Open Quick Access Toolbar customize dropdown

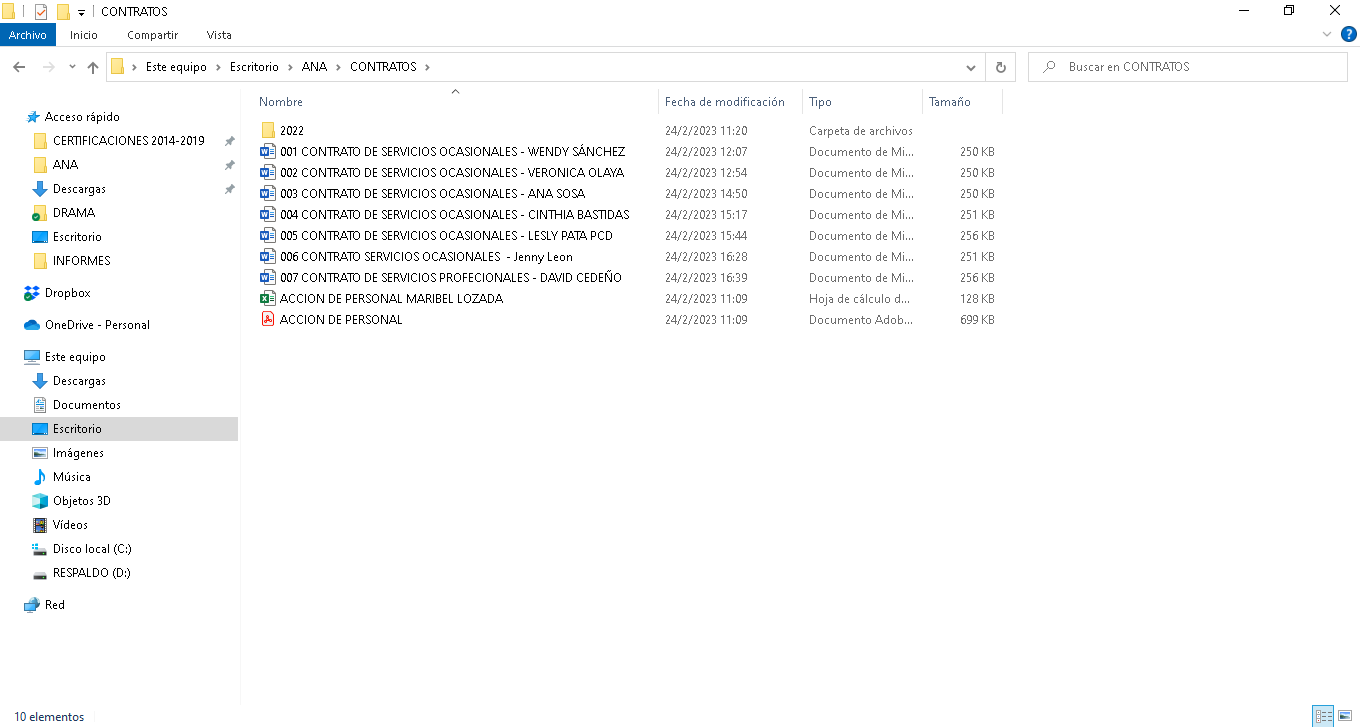click(x=81, y=12)
